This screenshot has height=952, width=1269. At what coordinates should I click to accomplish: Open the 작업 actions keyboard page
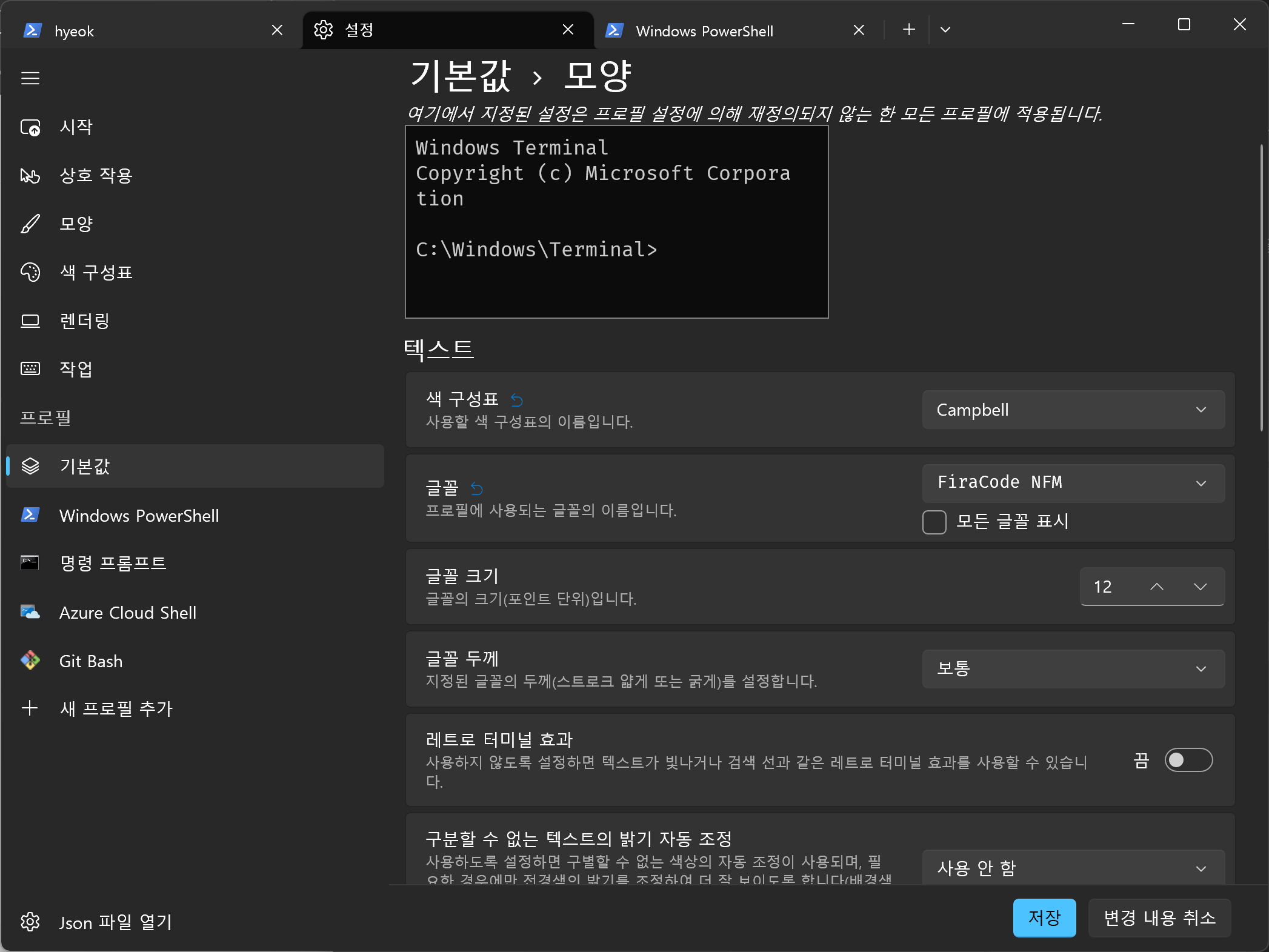click(x=76, y=369)
